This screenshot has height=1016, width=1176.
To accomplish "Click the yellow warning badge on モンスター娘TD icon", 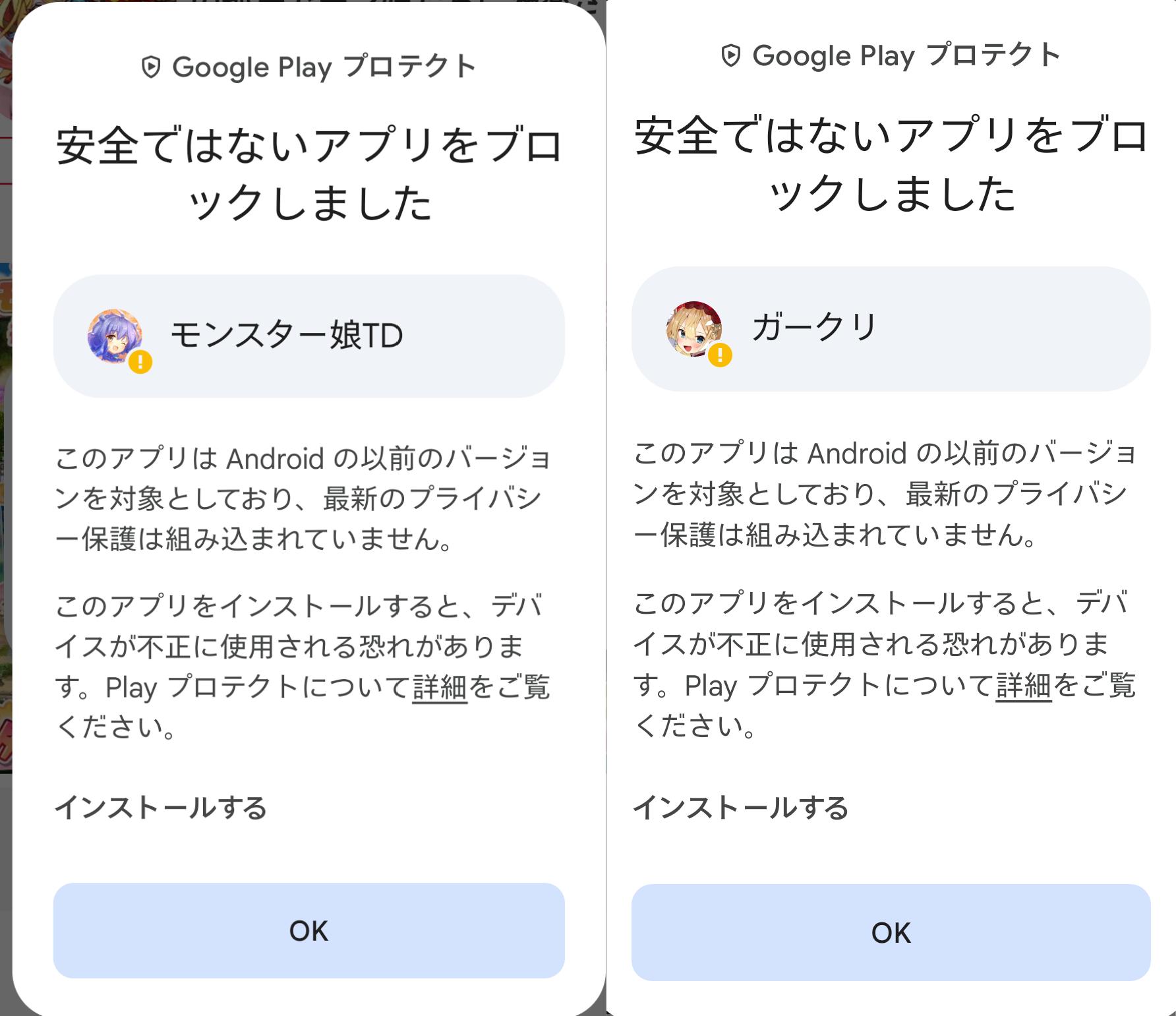I will (x=140, y=362).
